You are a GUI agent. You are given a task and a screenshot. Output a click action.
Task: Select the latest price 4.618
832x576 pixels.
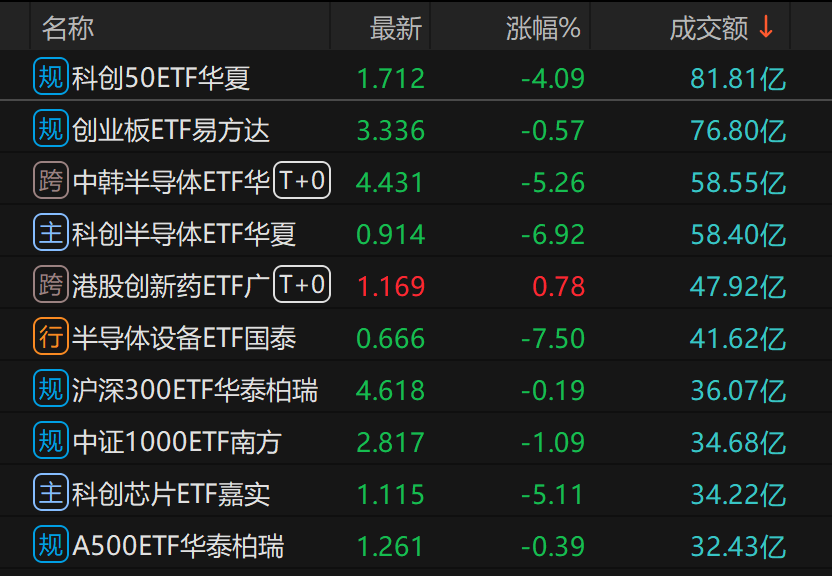390,390
